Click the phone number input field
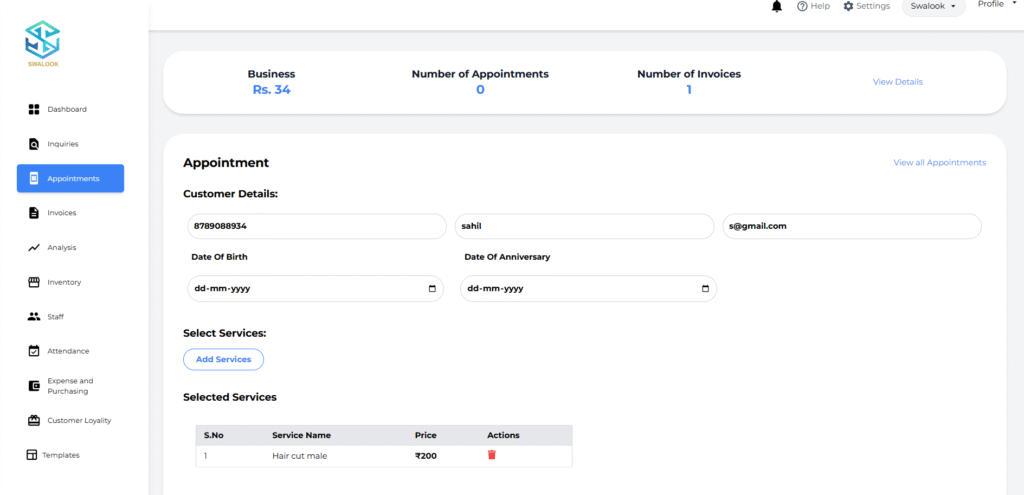The image size is (1024, 495). [316, 226]
